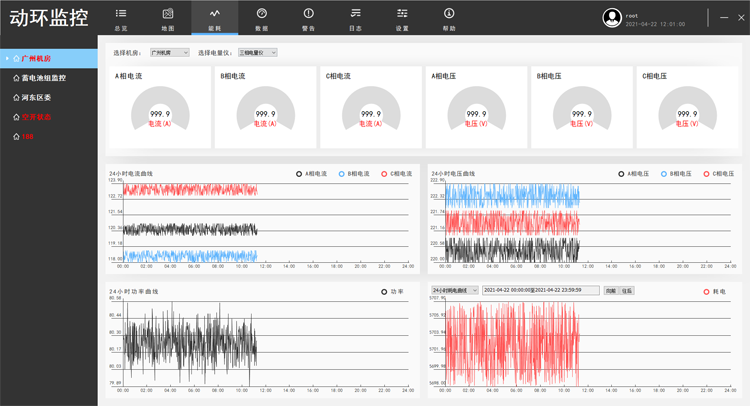Open the 日志 log icon
Image resolution: width=750 pixels, height=406 pixels.
(355, 14)
